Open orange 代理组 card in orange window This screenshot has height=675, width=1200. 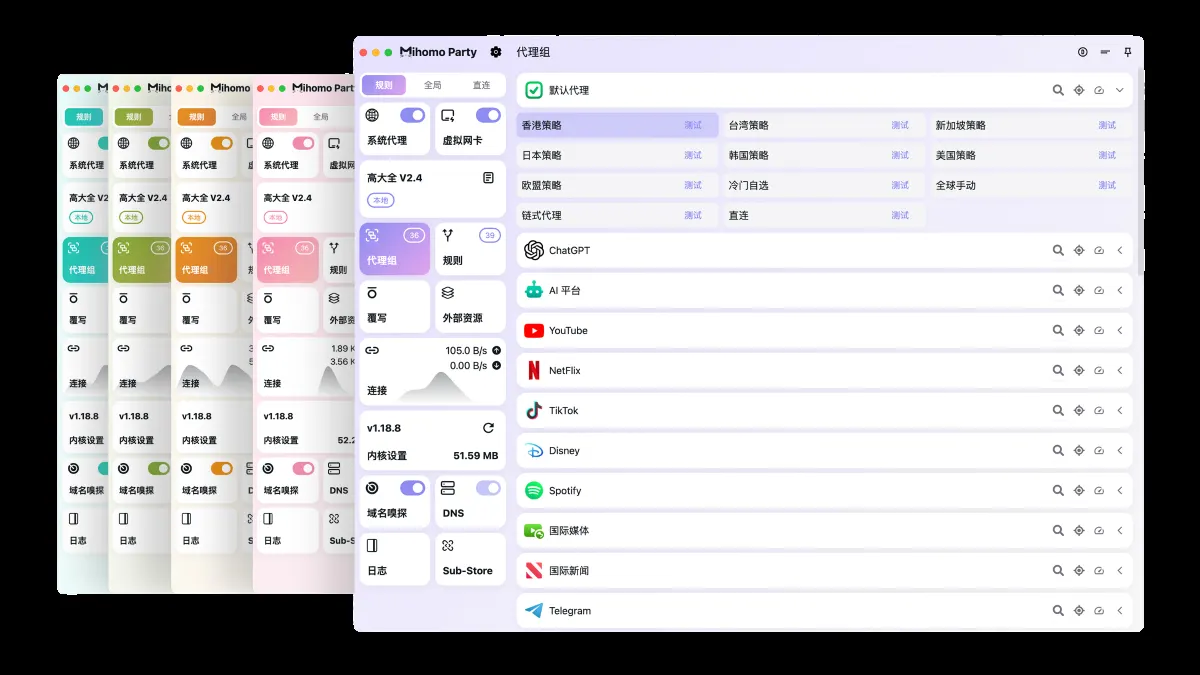(205, 259)
